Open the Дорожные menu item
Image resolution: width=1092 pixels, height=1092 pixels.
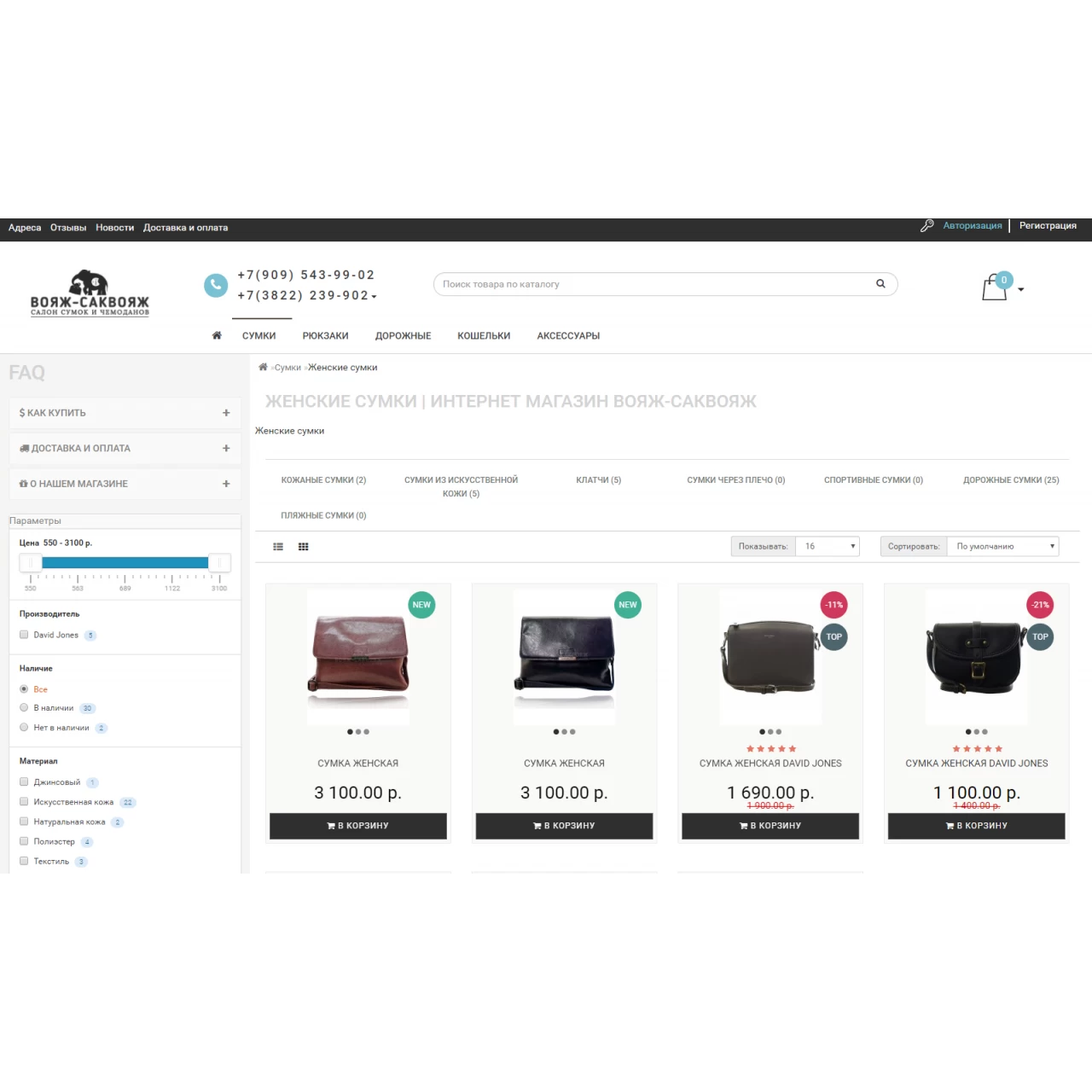pos(404,336)
